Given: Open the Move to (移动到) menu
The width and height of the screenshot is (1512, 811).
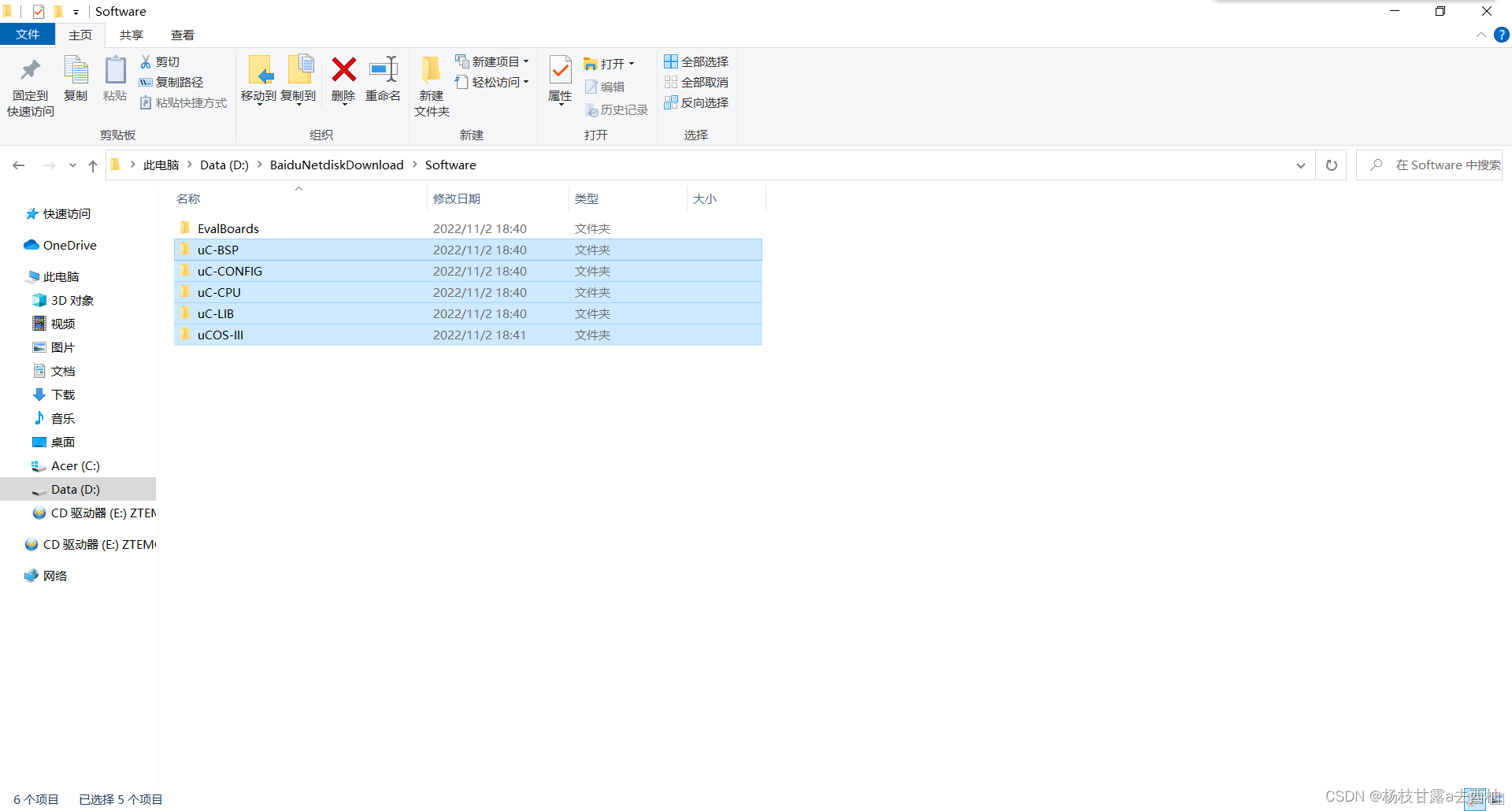Looking at the screenshot, I should [x=259, y=80].
